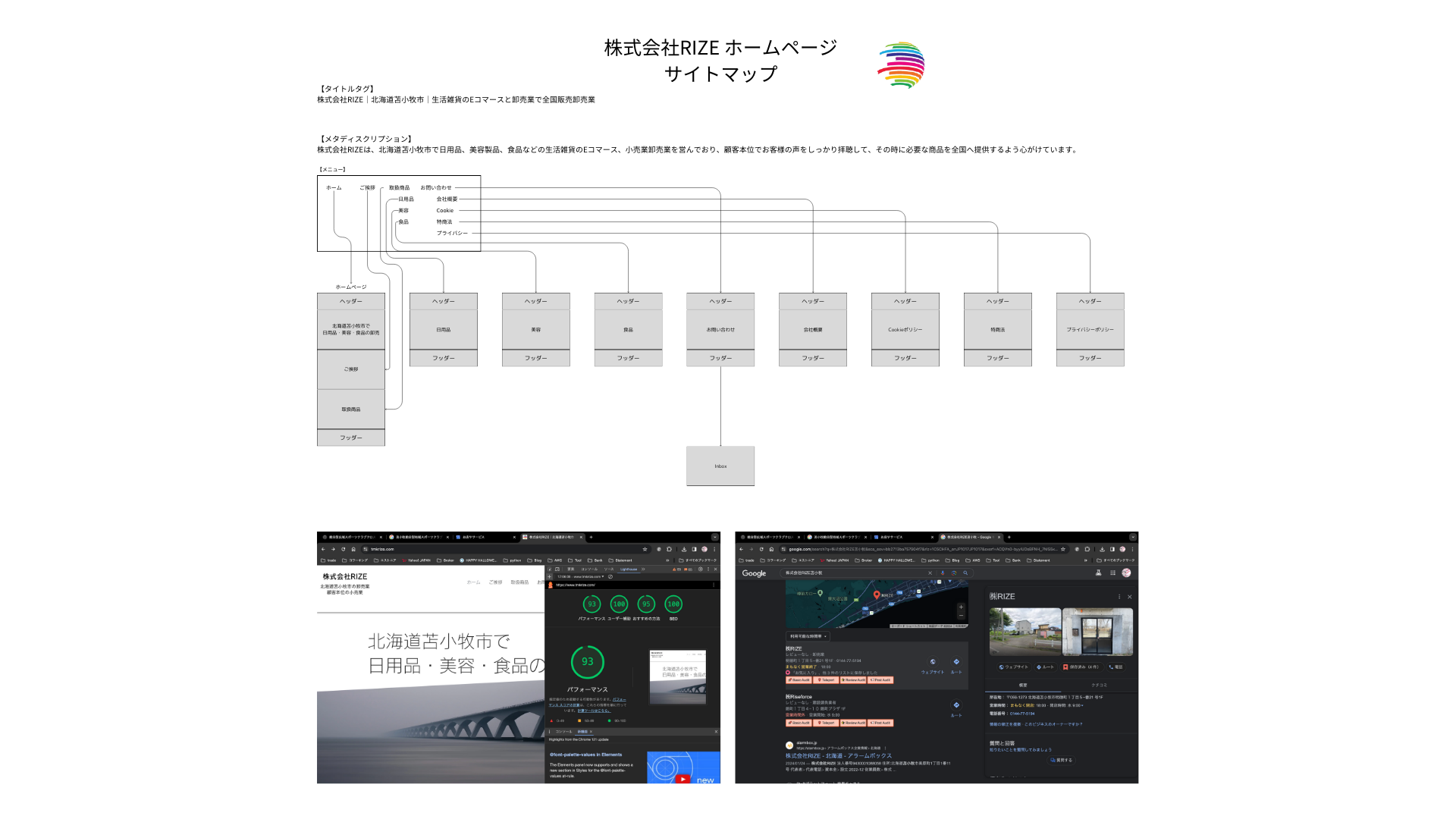Screen dimensions: 1456x819
Task: Click the red map pin for ㈱RIZE
Action: [877, 595]
